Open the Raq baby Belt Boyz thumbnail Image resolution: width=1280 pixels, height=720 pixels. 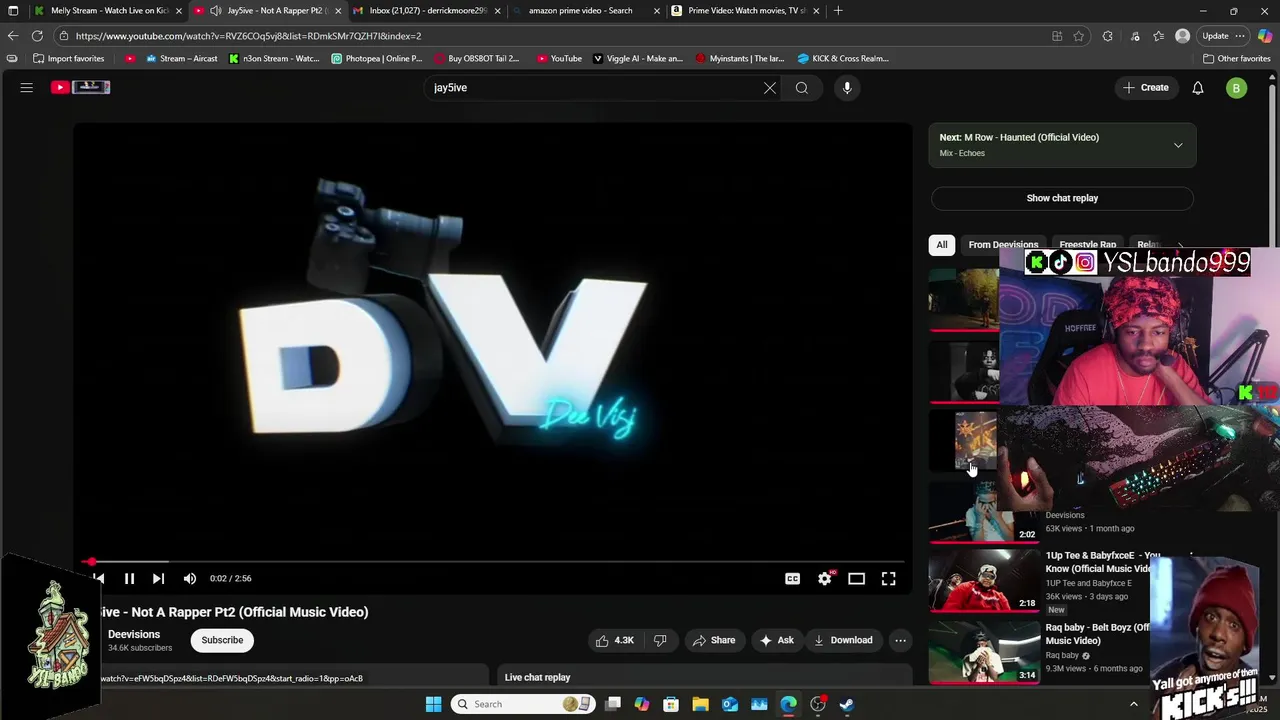pyautogui.click(x=984, y=651)
